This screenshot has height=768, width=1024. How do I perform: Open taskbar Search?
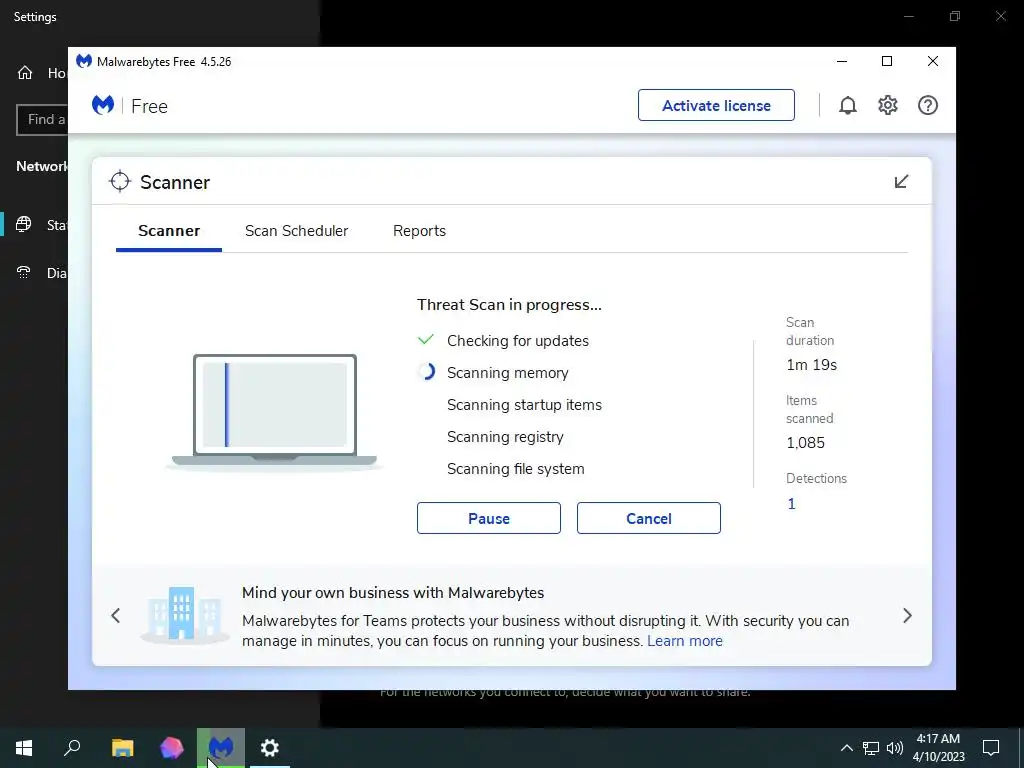coord(72,748)
